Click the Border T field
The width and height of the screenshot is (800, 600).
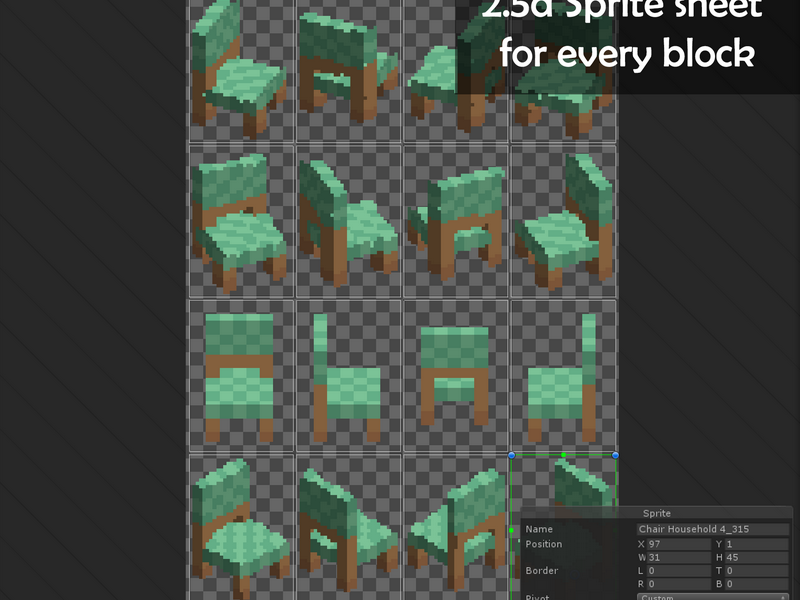click(x=757, y=570)
